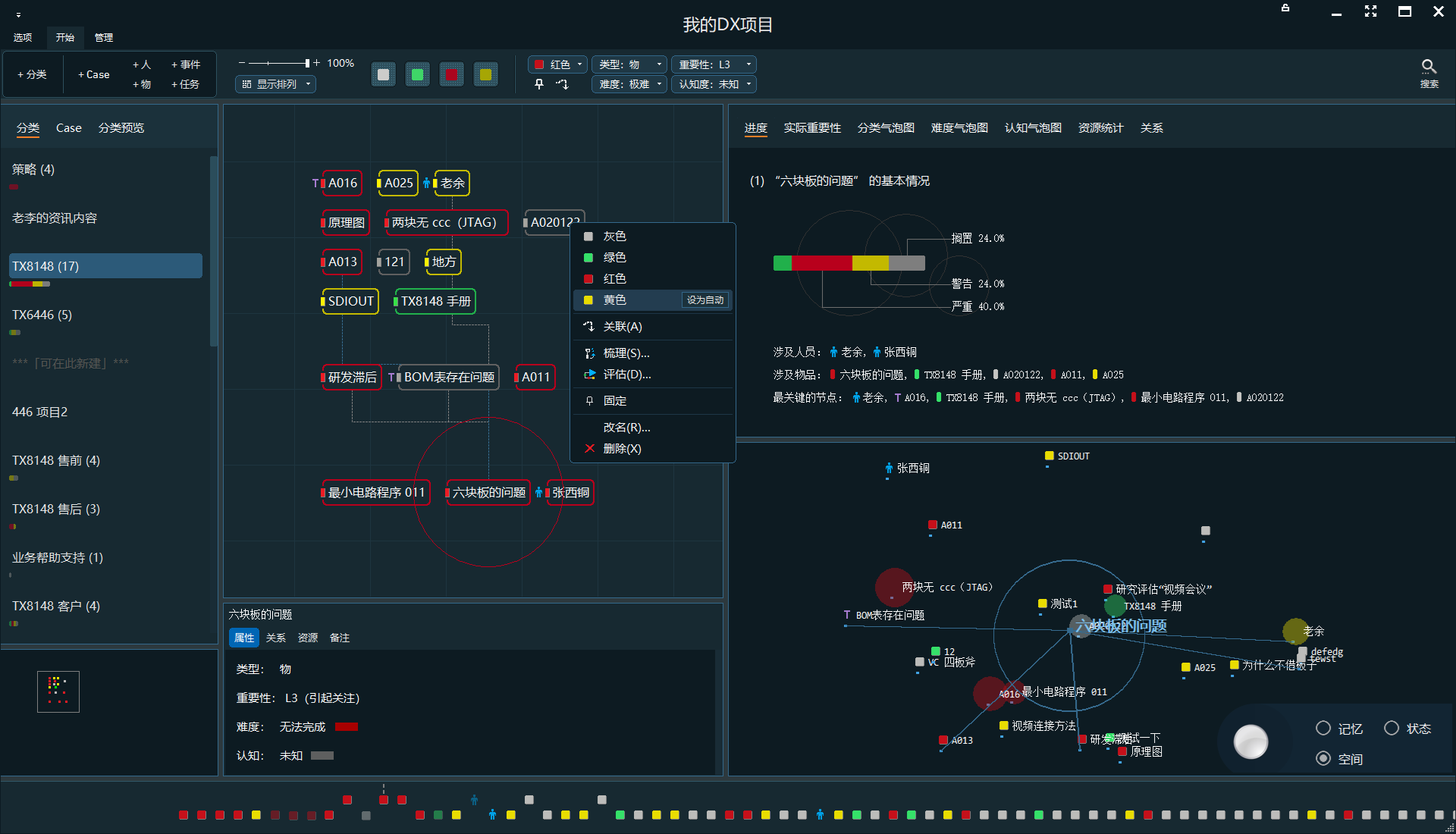Open the 难度气泡图 tab
The height and width of the screenshot is (834, 1456).
click(x=959, y=128)
